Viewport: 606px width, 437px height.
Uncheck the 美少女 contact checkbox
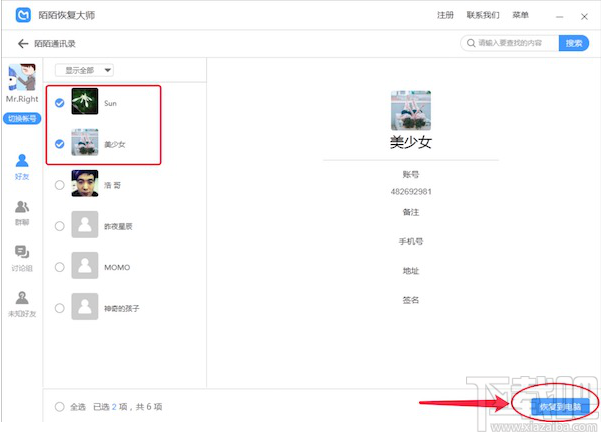[x=60, y=144]
